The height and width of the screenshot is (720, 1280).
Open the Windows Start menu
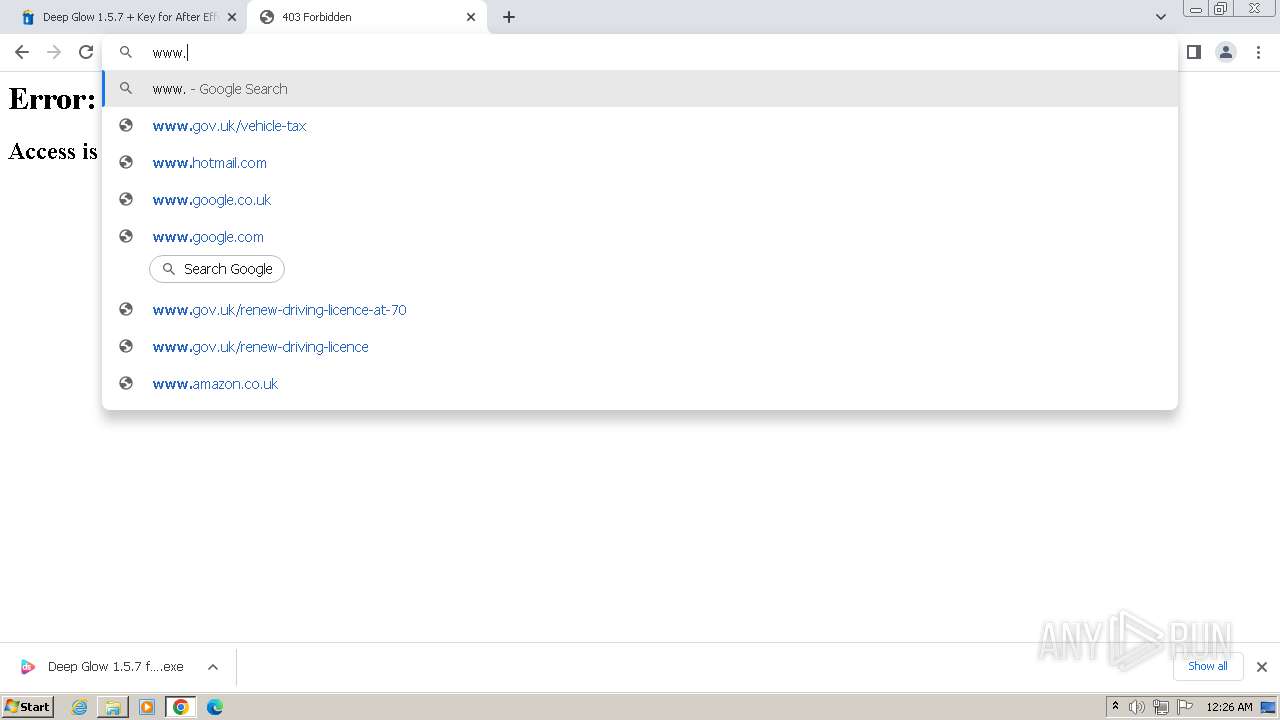pyautogui.click(x=28, y=706)
